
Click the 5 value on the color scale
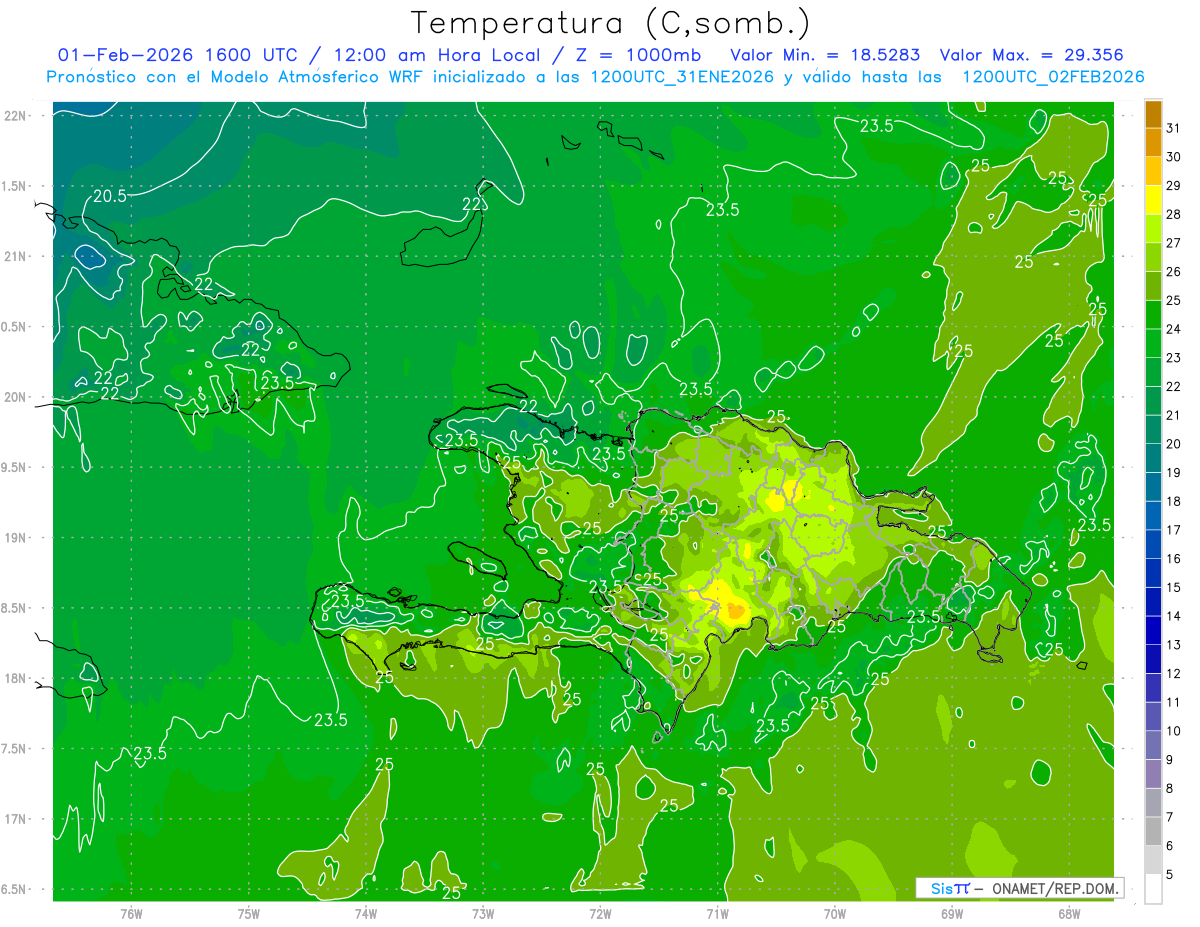[1170, 875]
